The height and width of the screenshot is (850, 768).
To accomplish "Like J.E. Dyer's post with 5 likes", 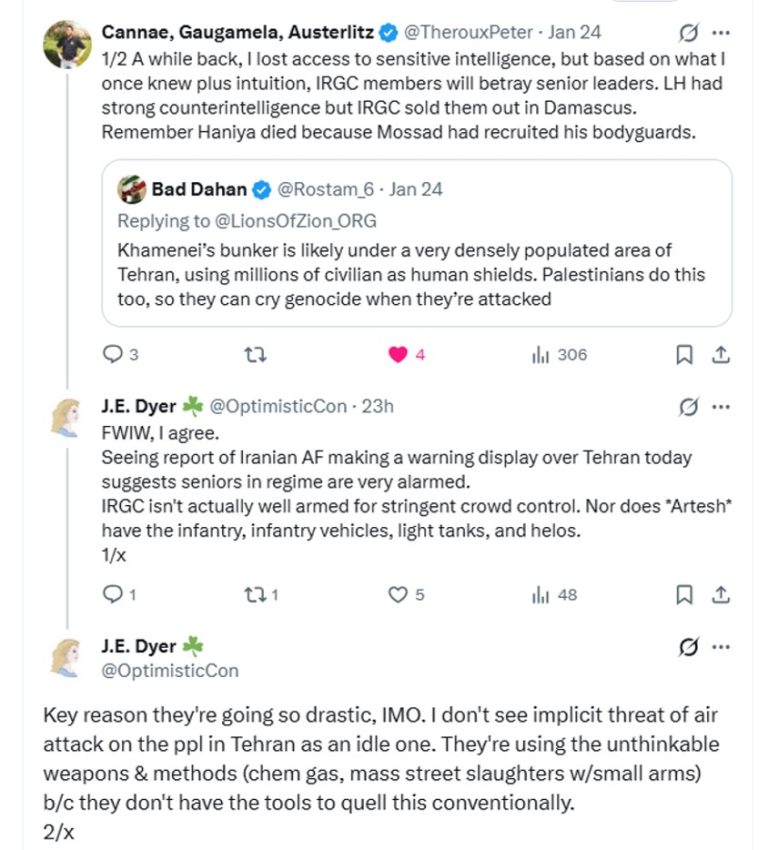I will point(398,594).
